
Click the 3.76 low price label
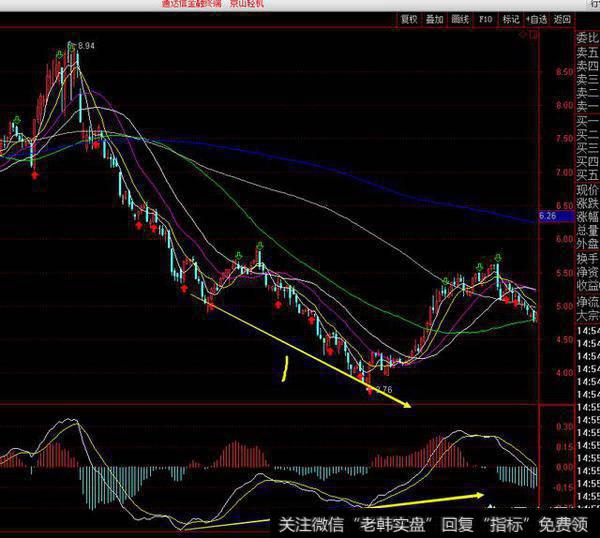(384, 390)
